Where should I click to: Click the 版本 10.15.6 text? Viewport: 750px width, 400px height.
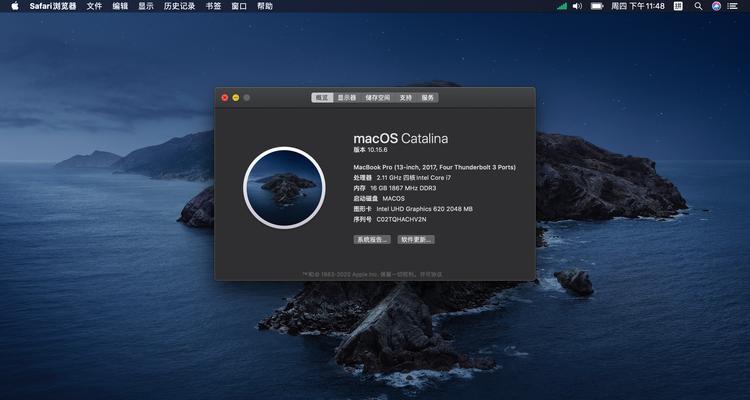pyautogui.click(x=370, y=150)
